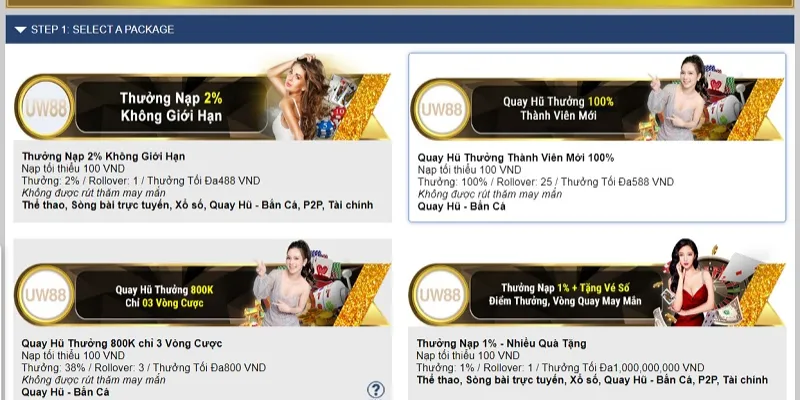Click 'Nạp tối thiểu 100 VND' in the 2% package
The height and width of the screenshot is (400, 800).
coord(73,168)
